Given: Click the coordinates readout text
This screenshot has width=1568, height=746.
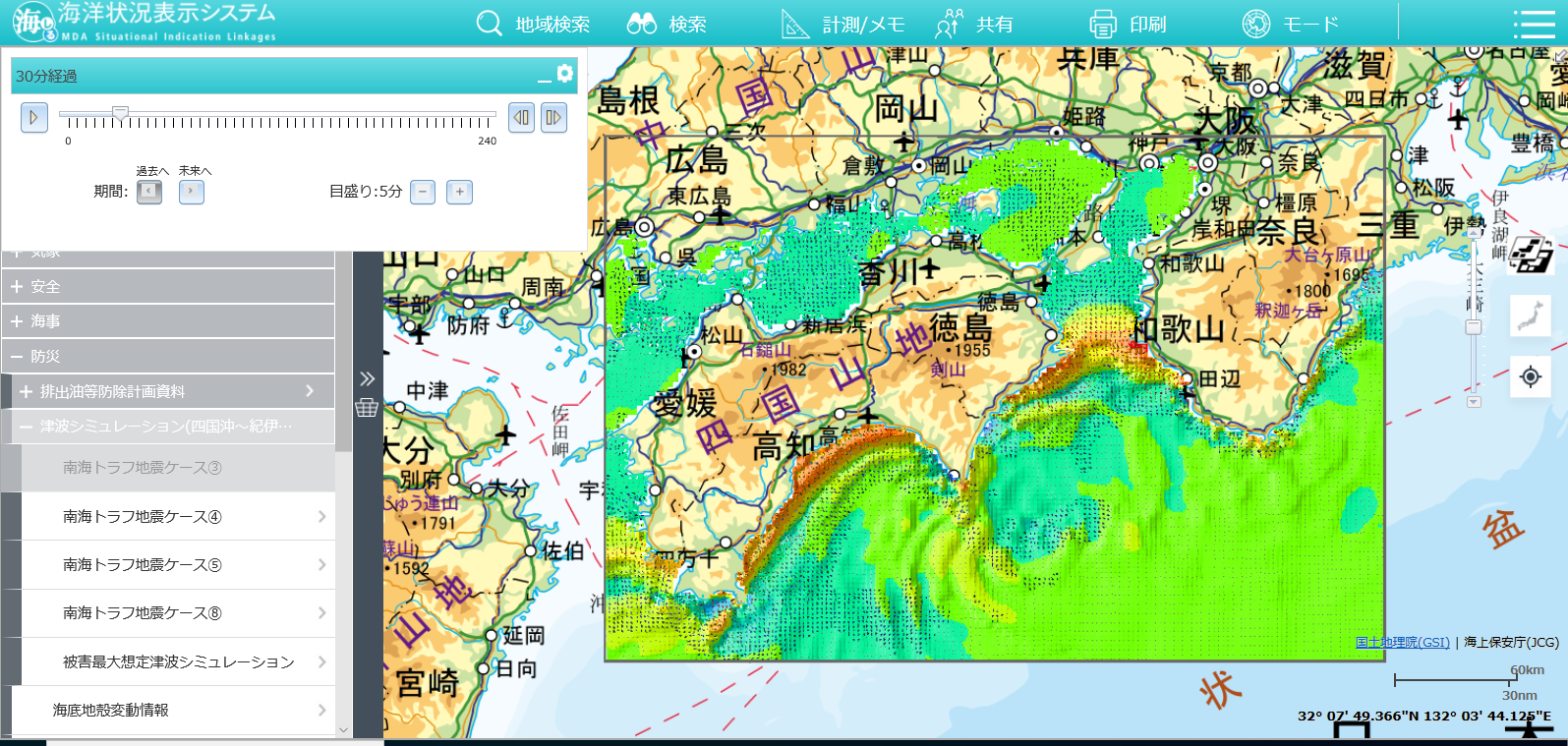Looking at the screenshot, I should coord(1424,716).
